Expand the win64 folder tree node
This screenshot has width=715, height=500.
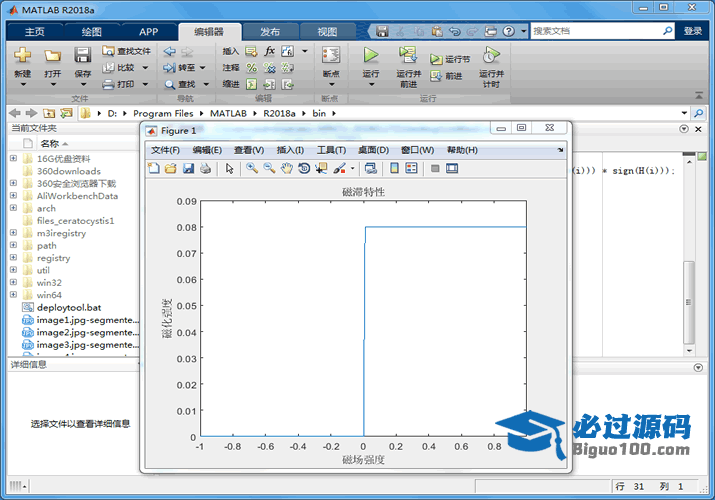[x=13, y=295]
